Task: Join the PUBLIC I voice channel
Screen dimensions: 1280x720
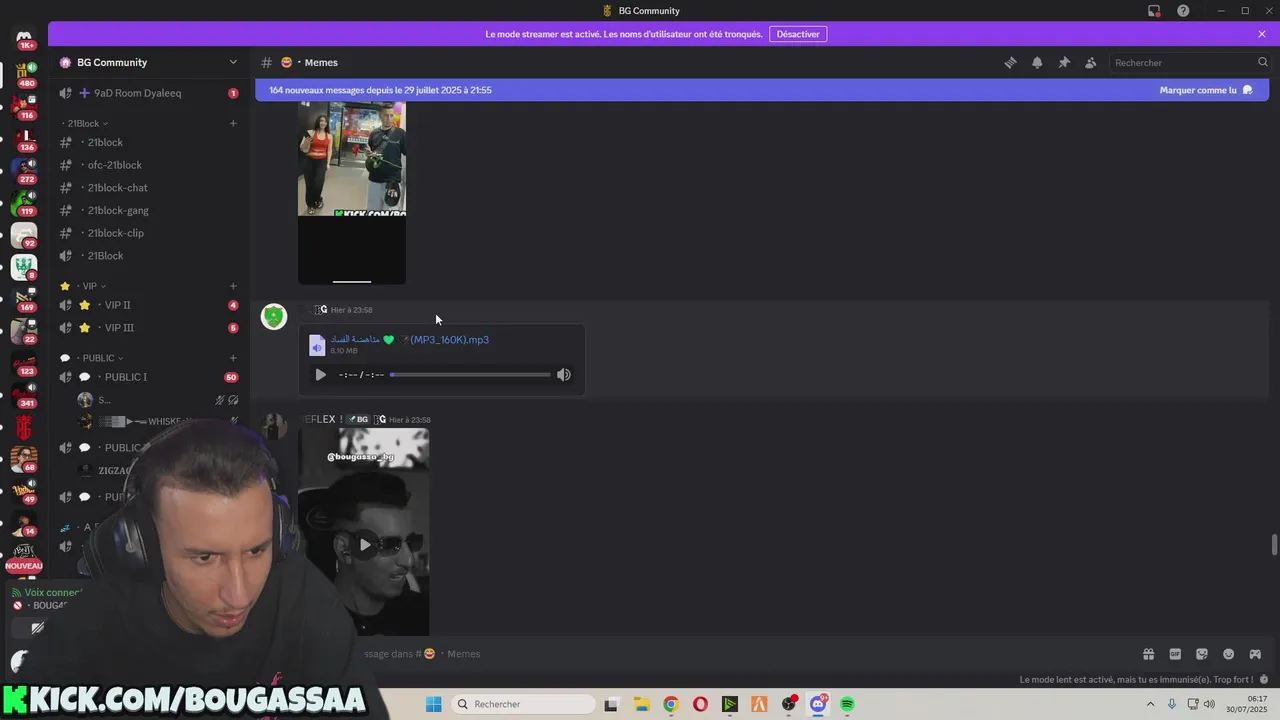Action: 149,377
